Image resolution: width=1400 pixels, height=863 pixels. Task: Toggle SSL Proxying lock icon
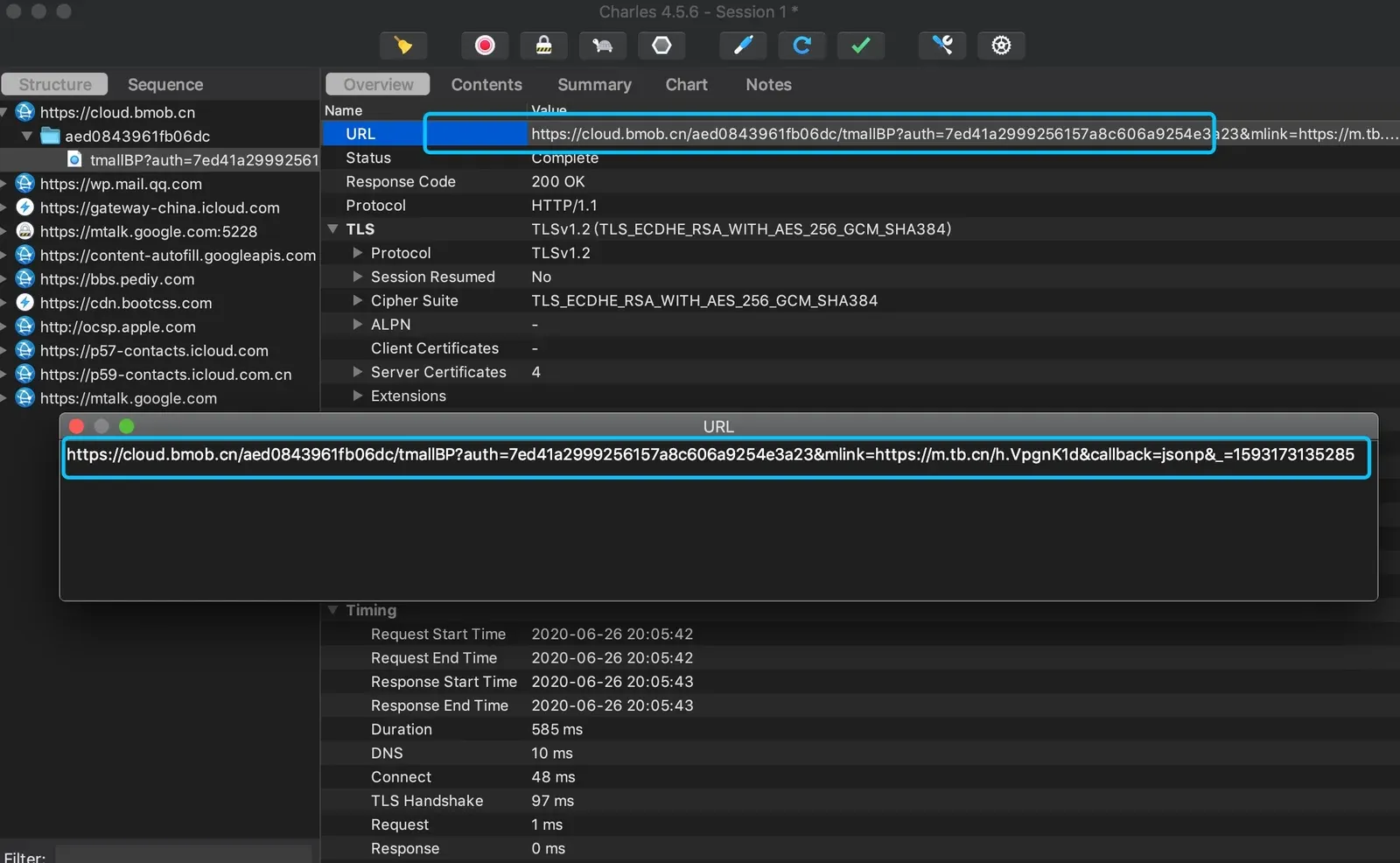pyautogui.click(x=543, y=46)
